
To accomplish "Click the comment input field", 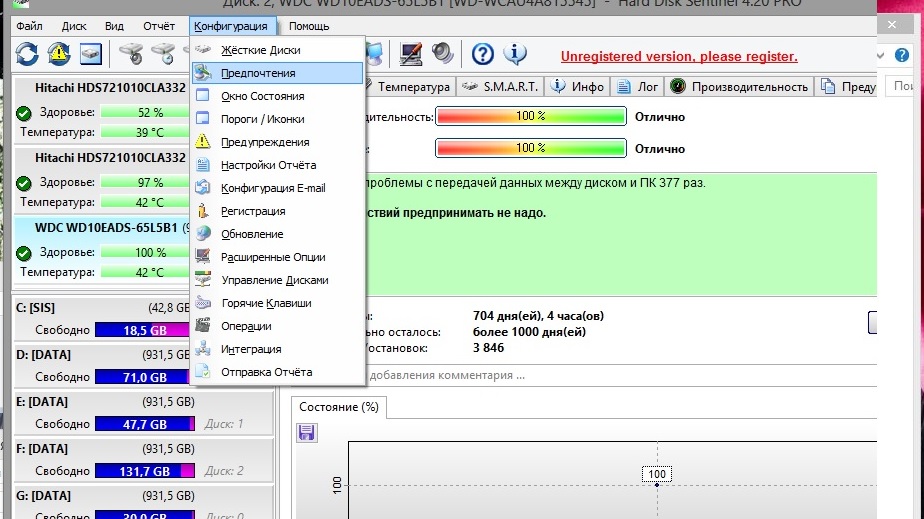I will tap(621, 375).
